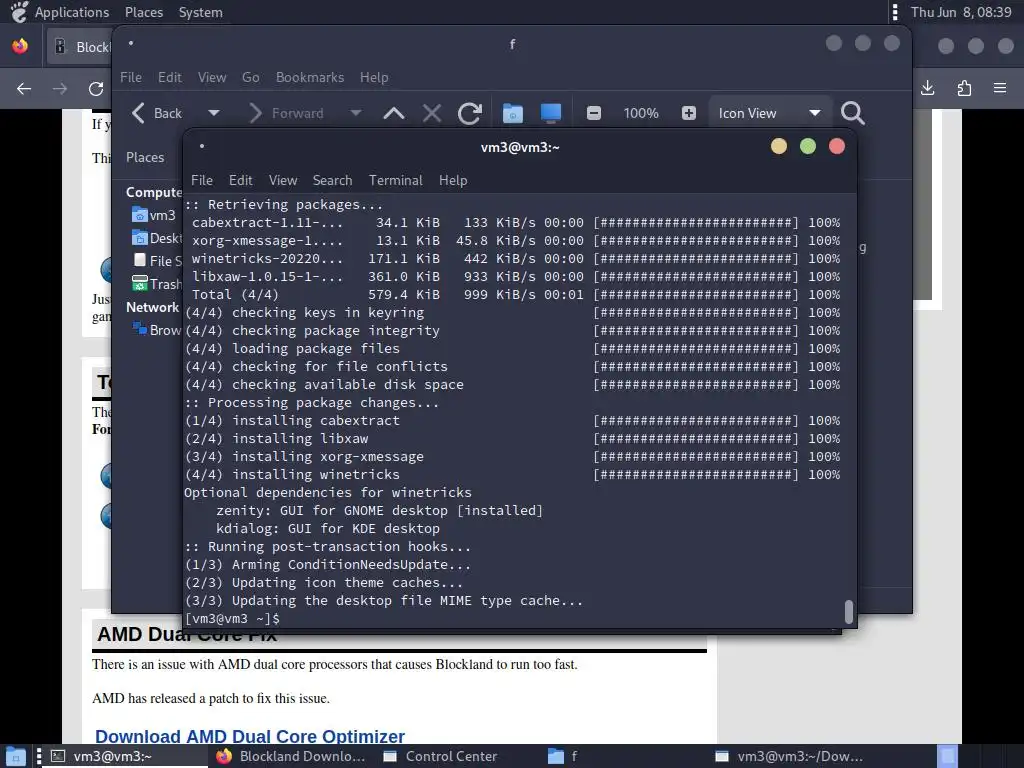The image size is (1024, 768).
Task: Open the Terminal menu in the terminal window
Action: pyautogui.click(x=395, y=180)
